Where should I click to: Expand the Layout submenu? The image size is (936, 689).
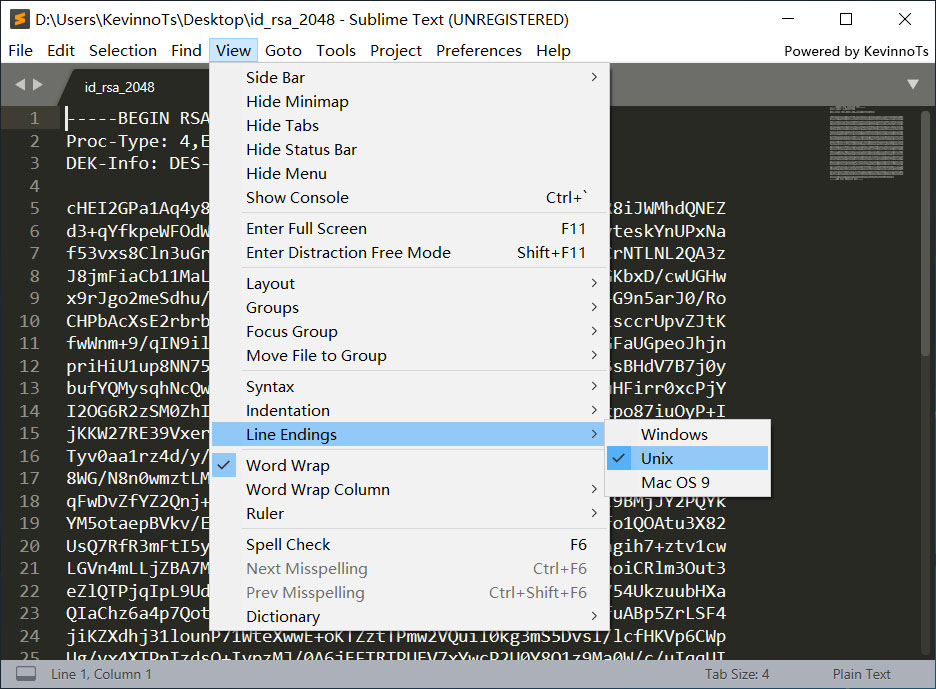click(x=410, y=284)
